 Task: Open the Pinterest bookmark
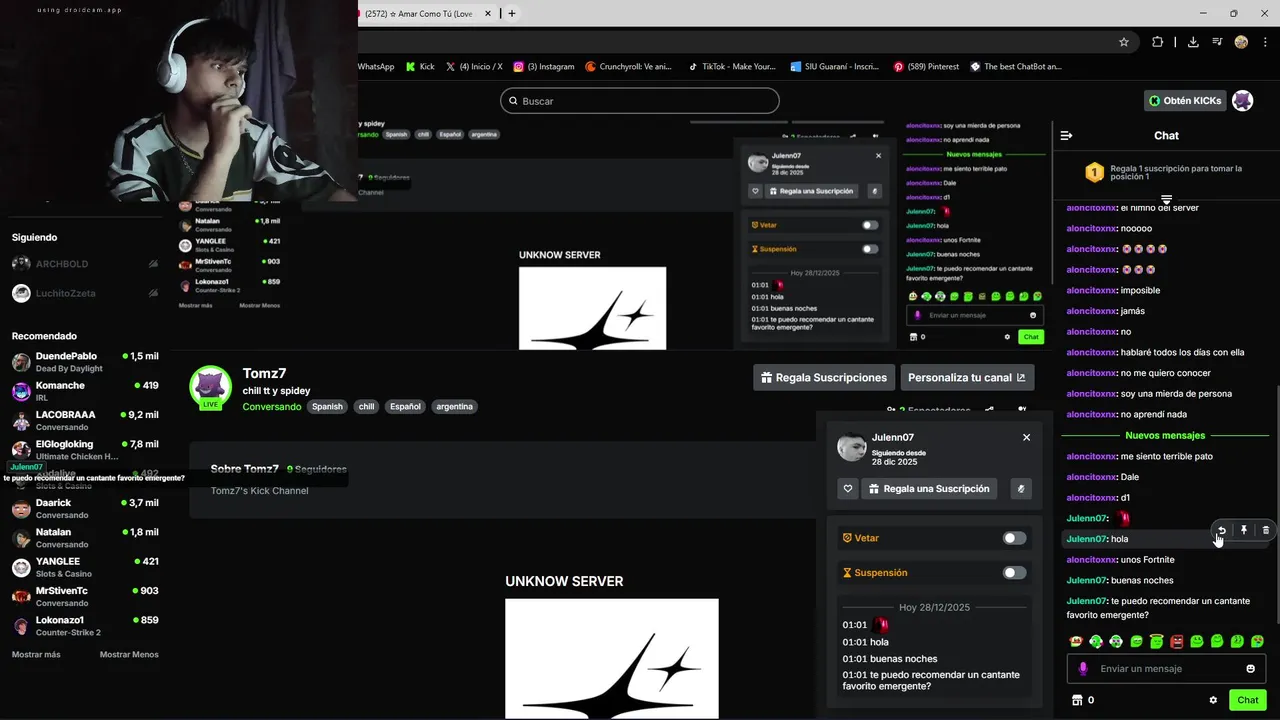(926, 67)
